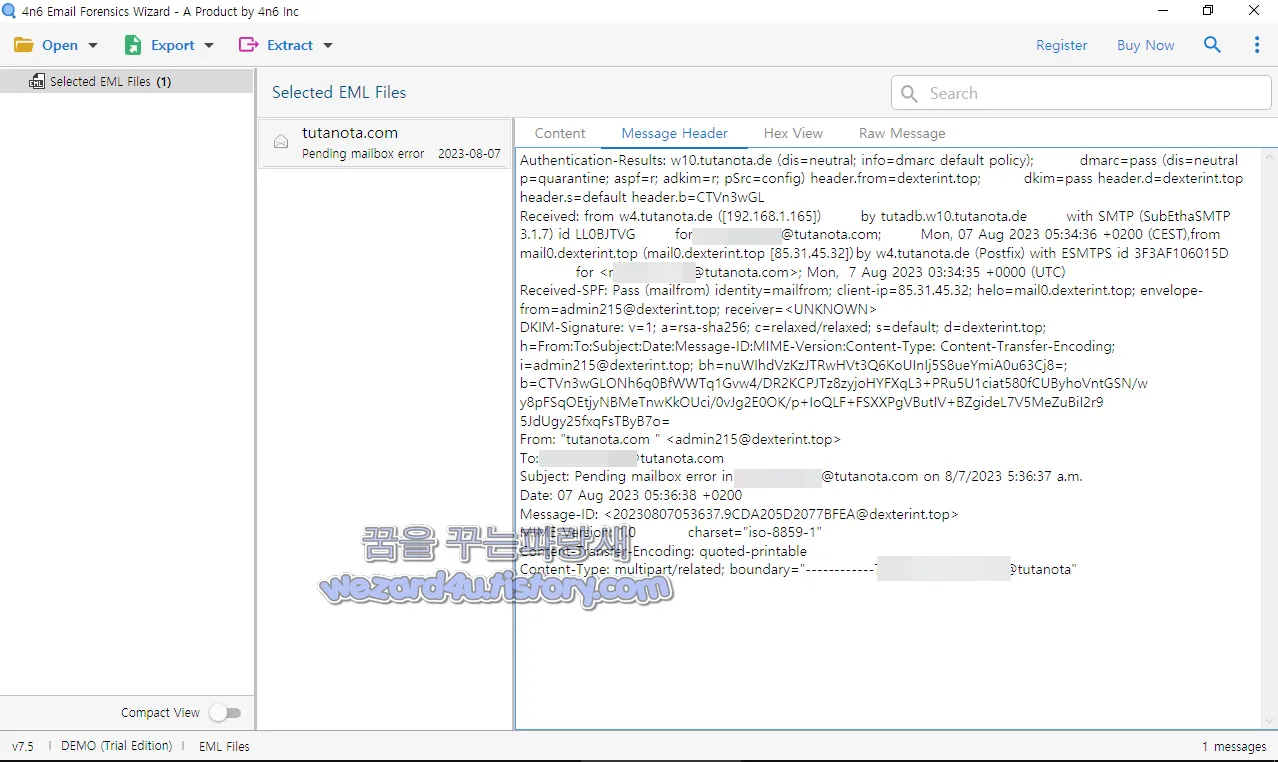
Task: Click the header pane scrollbar down arrow
Action: 1270,721
